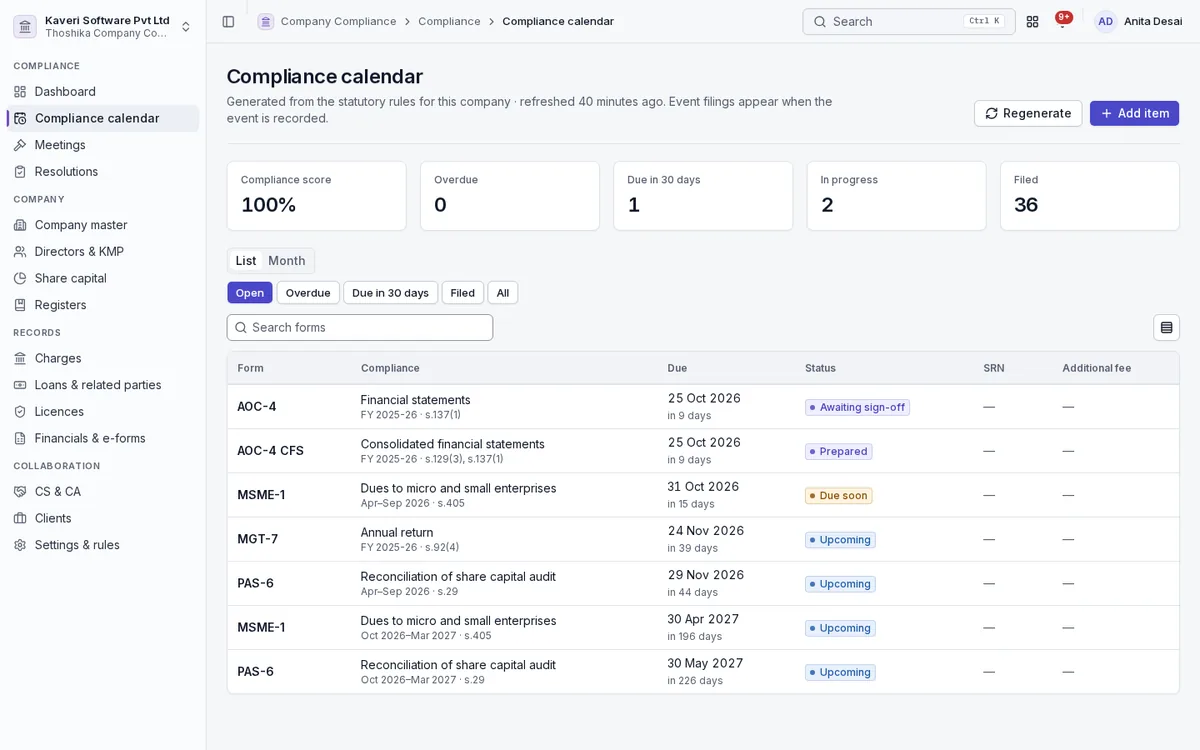1200x750 pixels.
Task: Click the Resolutions clipboard icon
Action: point(20,172)
